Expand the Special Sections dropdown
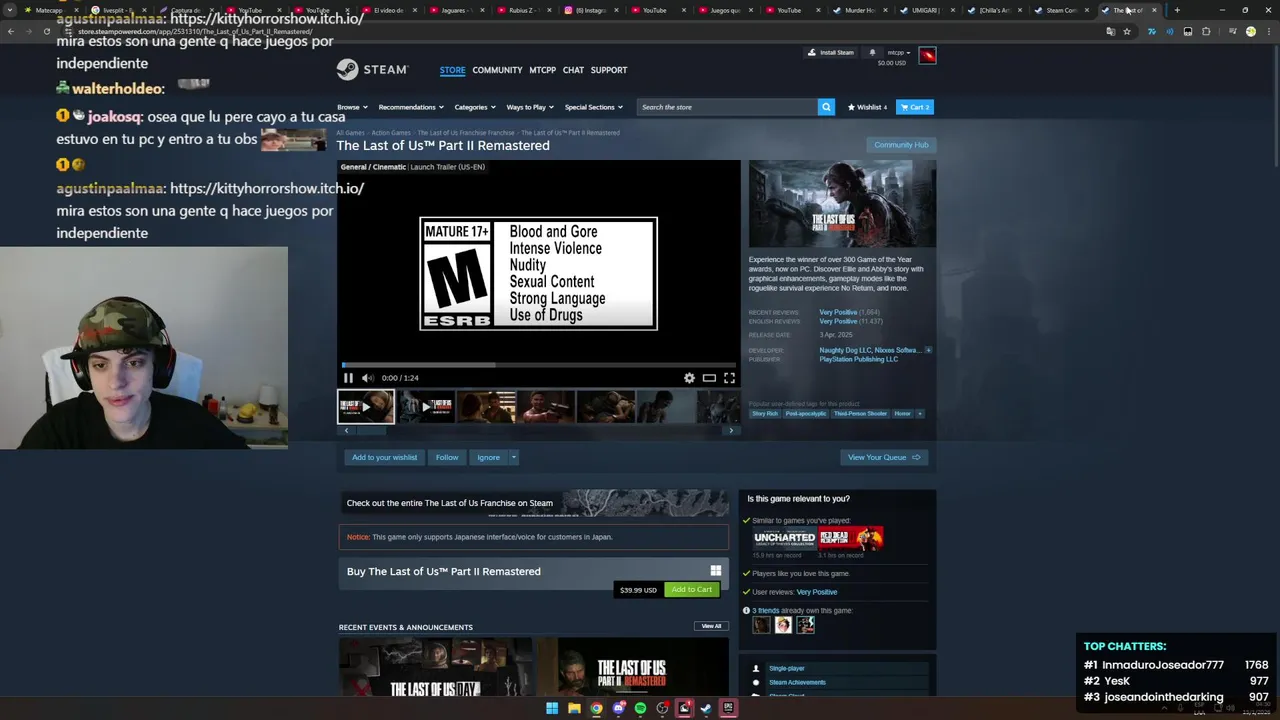Image resolution: width=1280 pixels, height=720 pixels. [594, 107]
